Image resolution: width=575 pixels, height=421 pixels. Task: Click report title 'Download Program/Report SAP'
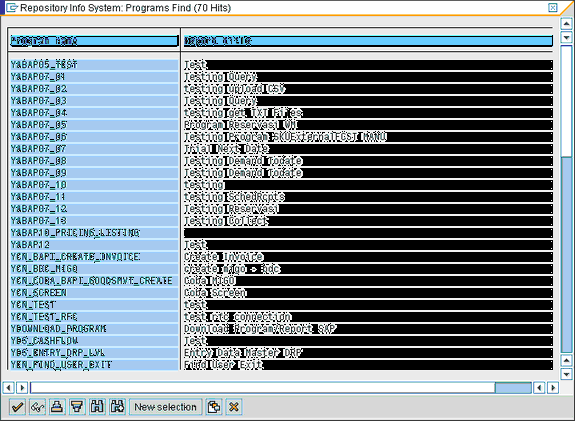pyautogui.click(x=260, y=329)
